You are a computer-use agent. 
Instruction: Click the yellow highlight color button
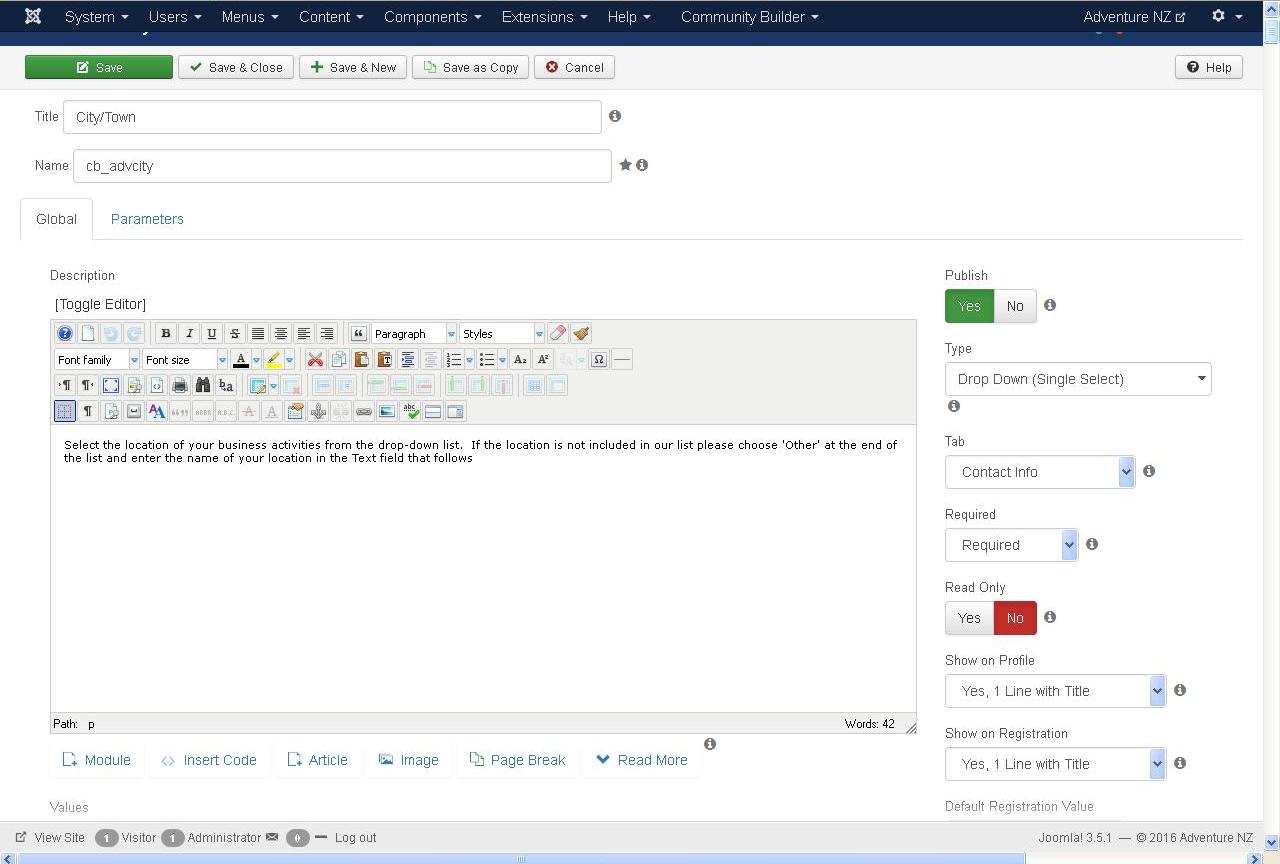tap(273, 359)
